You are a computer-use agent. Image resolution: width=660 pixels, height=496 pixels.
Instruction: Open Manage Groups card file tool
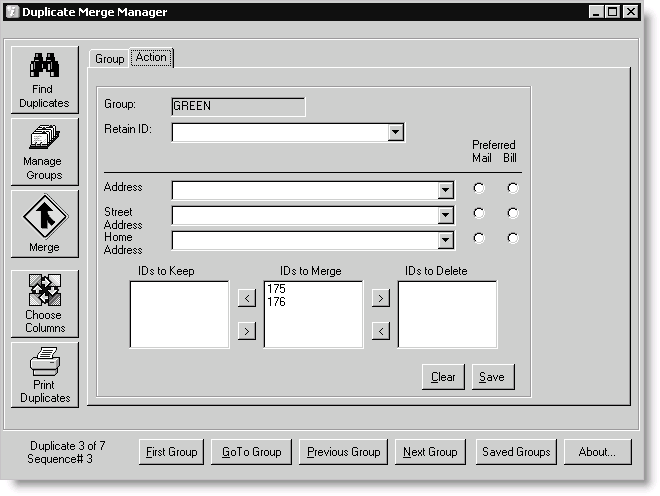coord(45,152)
